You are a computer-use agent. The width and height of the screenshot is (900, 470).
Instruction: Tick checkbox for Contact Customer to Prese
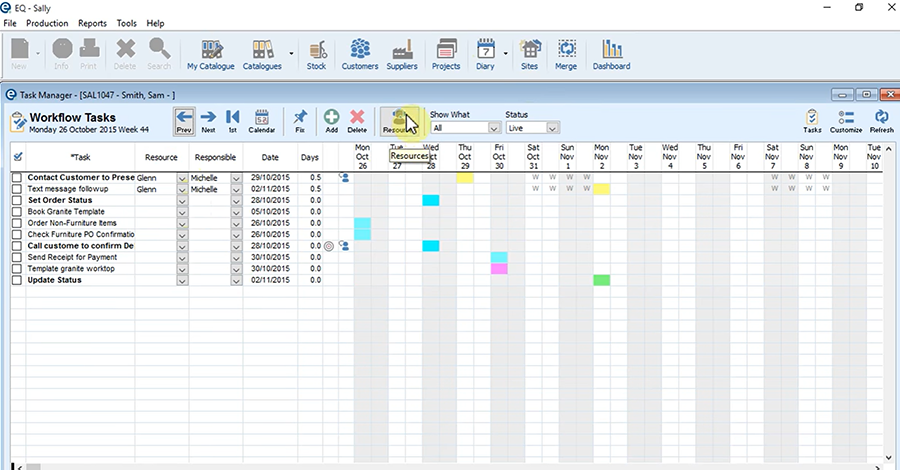click(17, 178)
